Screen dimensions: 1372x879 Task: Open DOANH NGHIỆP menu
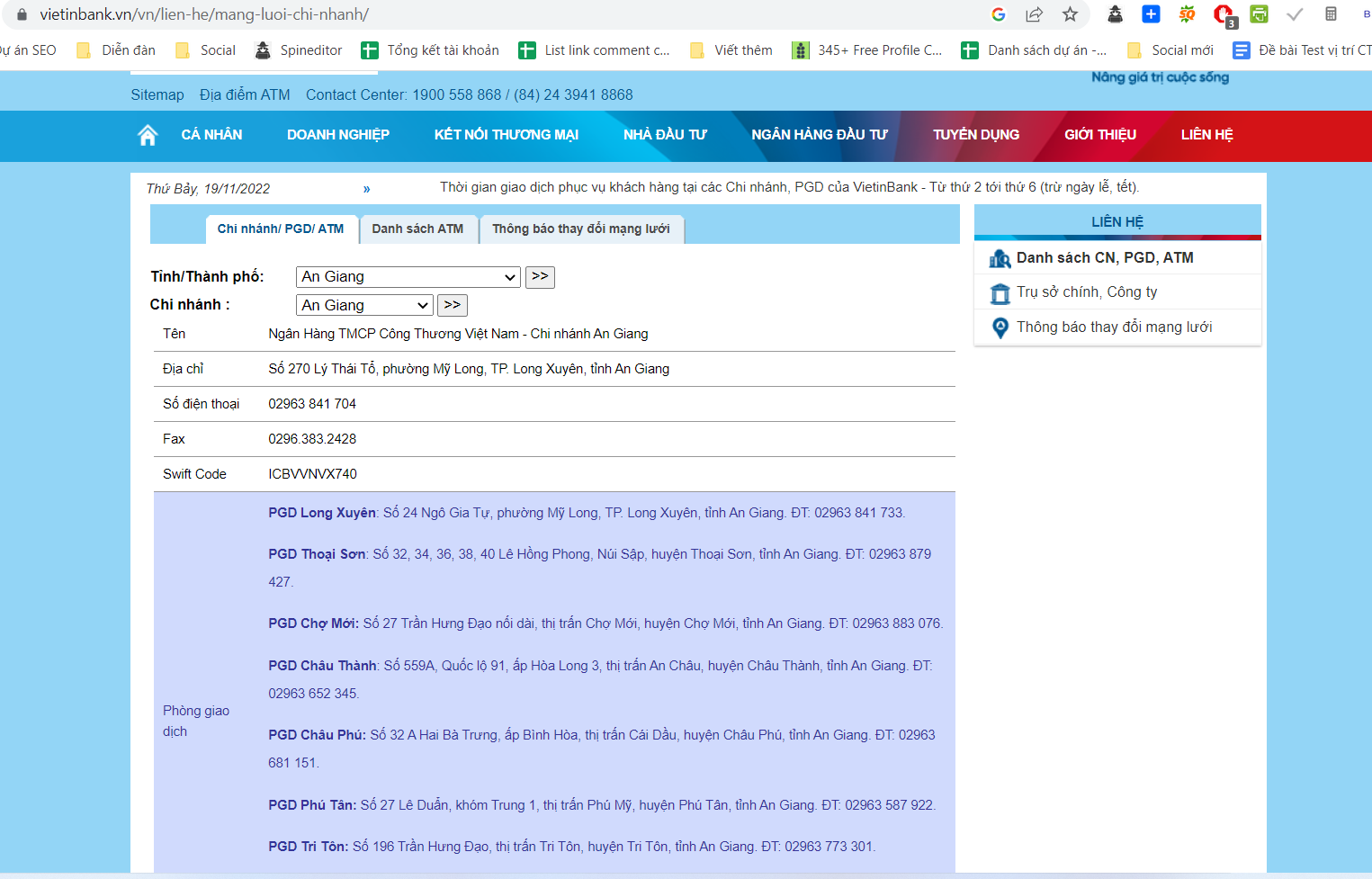coord(338,135)
